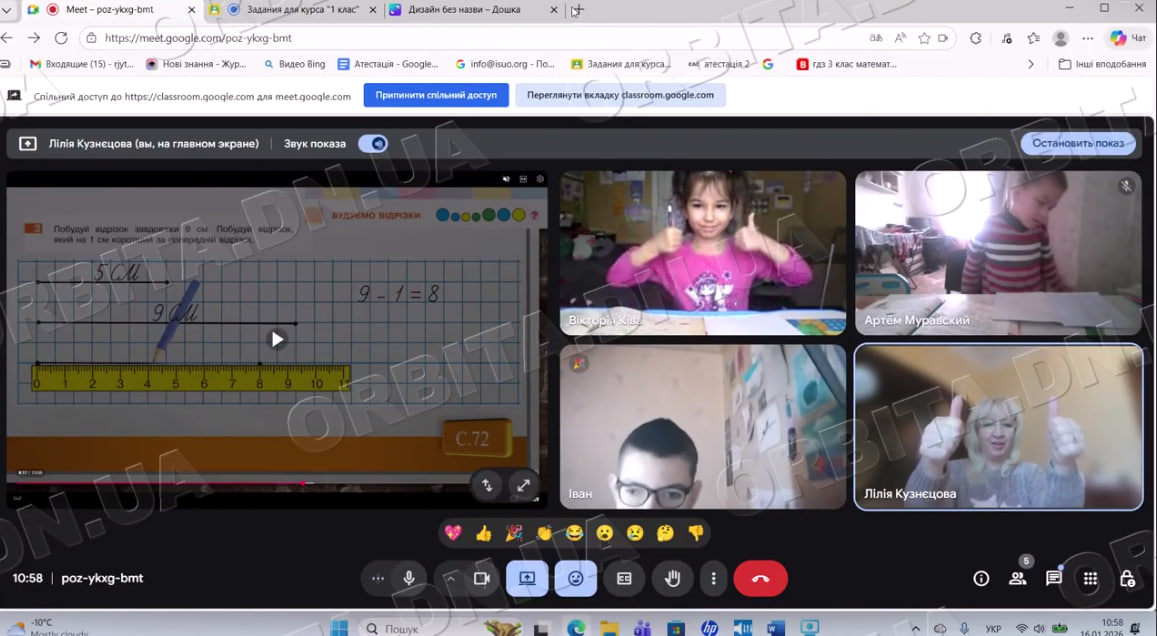Hang up with the red leave-call button

[x=760, y=578]
